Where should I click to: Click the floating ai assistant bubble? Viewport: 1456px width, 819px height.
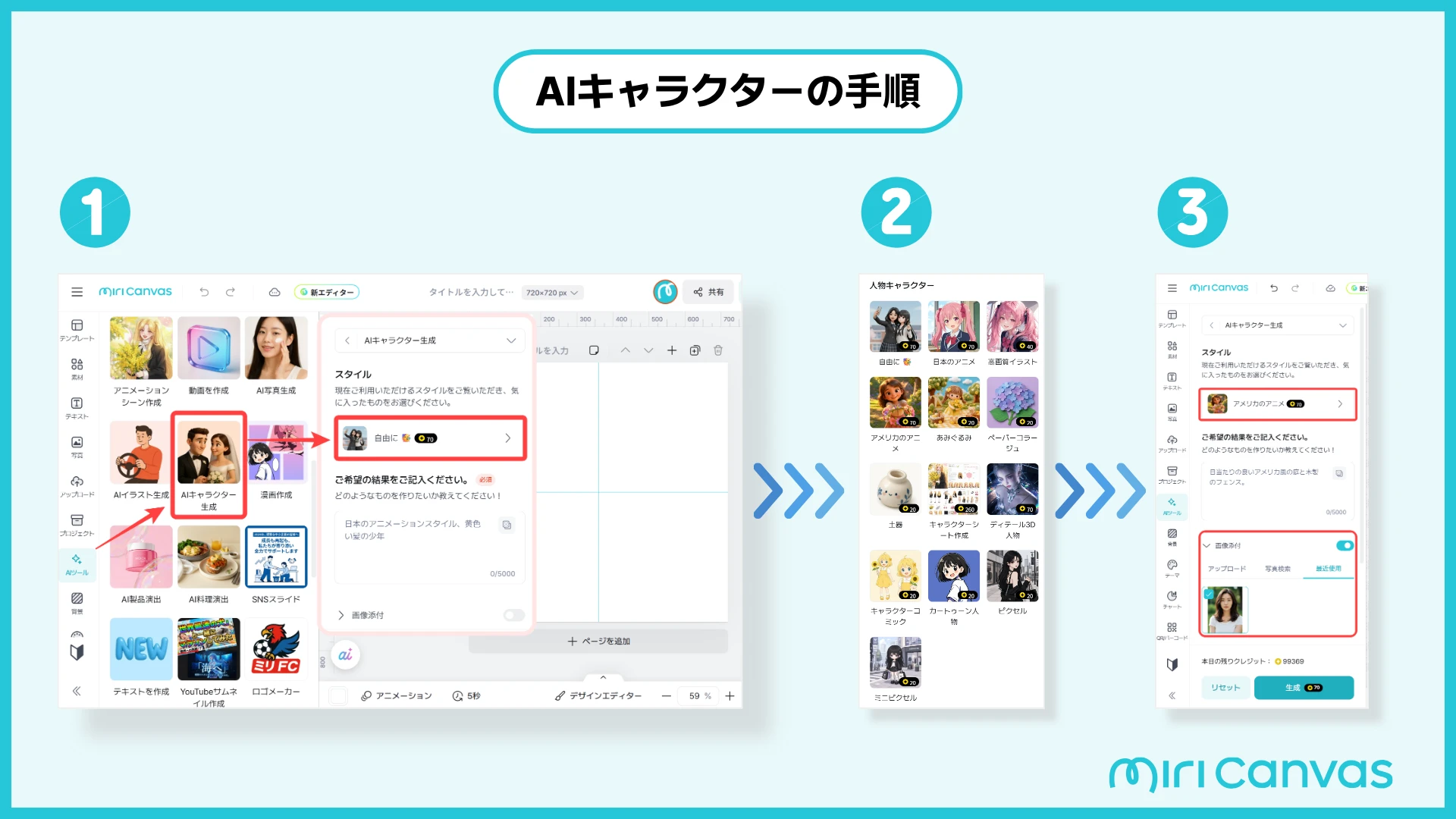click(x=345, y=654)
